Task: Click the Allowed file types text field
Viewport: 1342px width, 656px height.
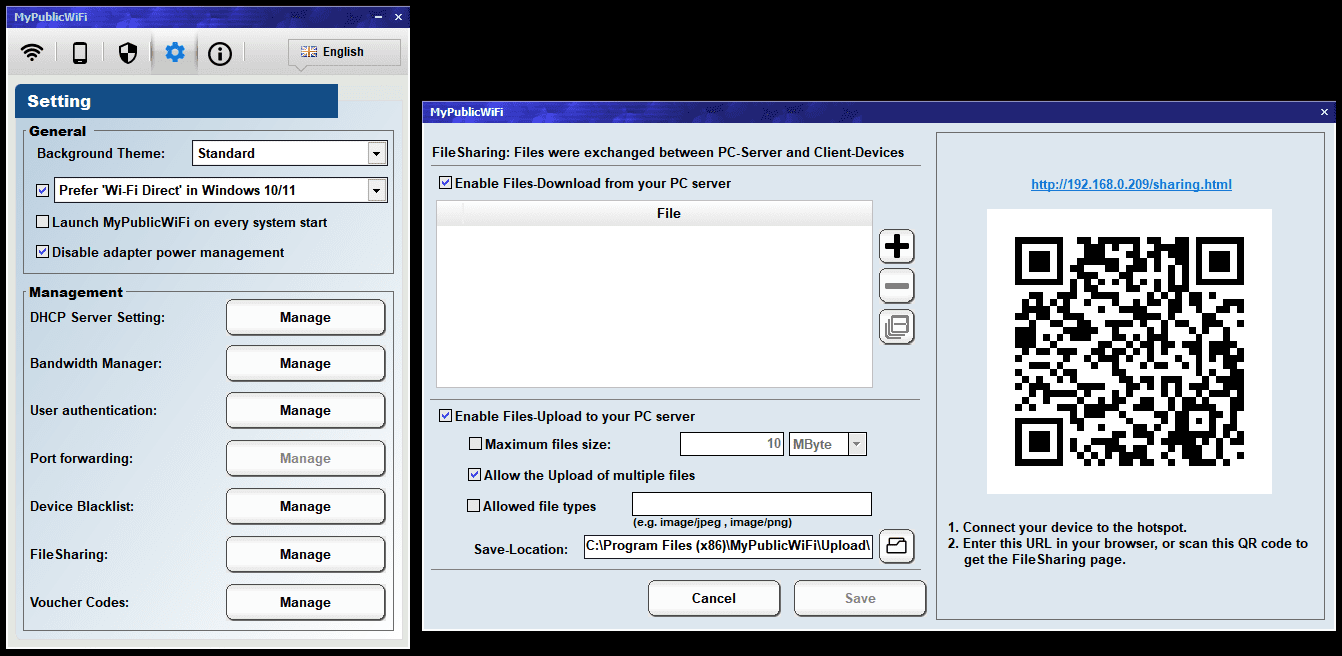Action: (752, 504)
